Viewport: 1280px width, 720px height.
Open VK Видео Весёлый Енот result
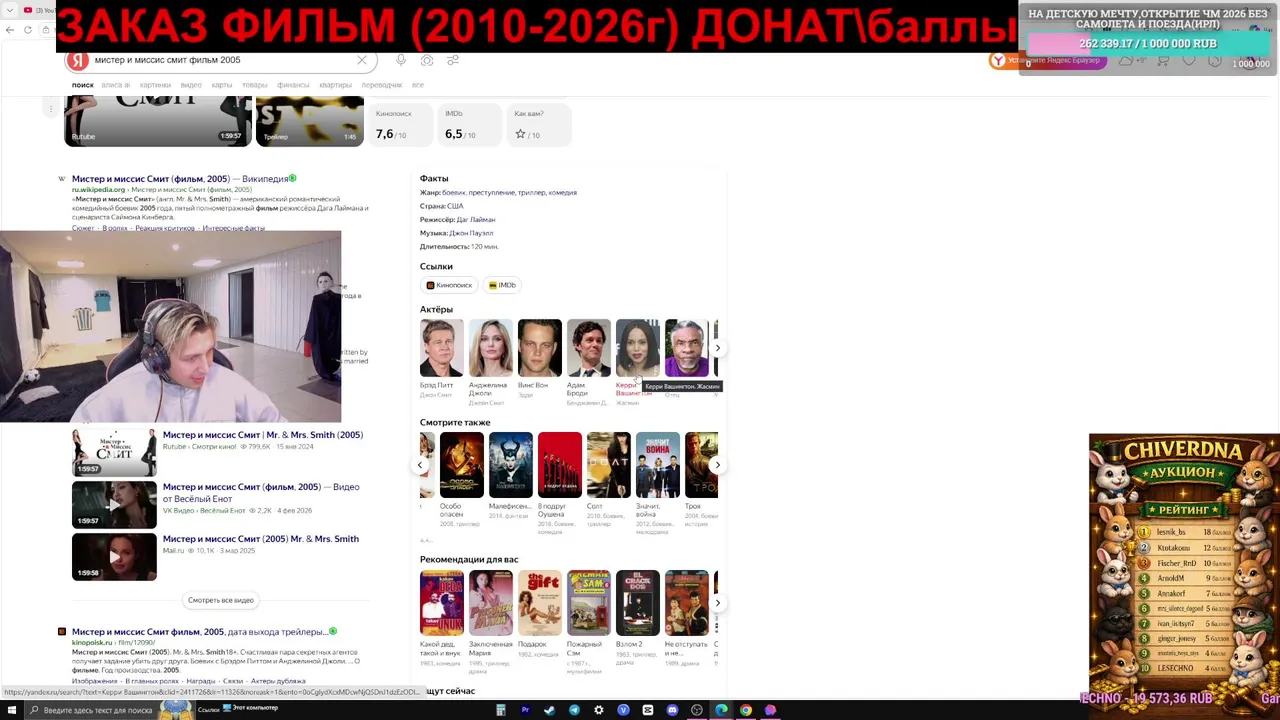click(x=261, y=492)
